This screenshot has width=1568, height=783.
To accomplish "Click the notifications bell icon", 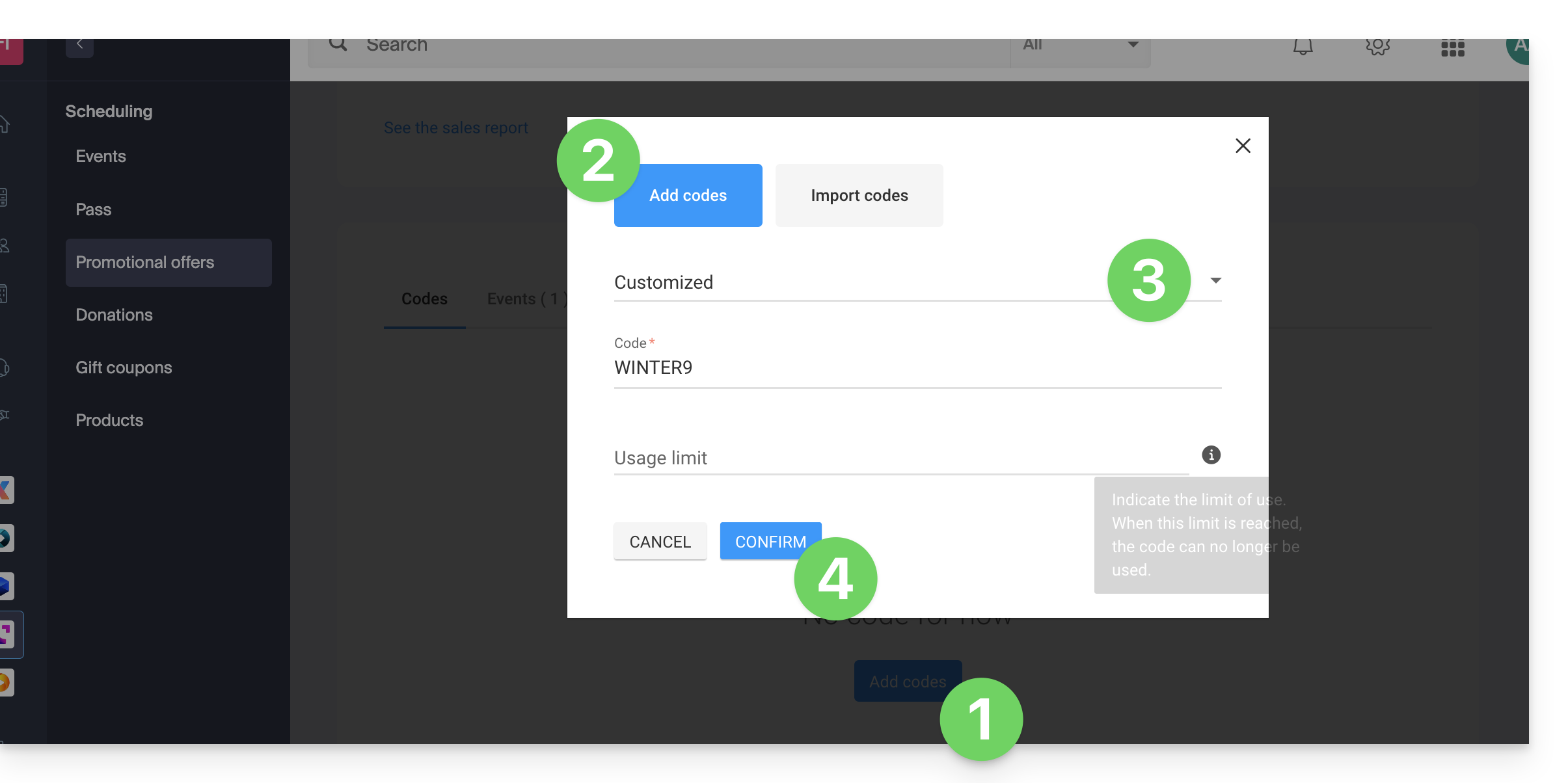I will tap(1303, 46).
